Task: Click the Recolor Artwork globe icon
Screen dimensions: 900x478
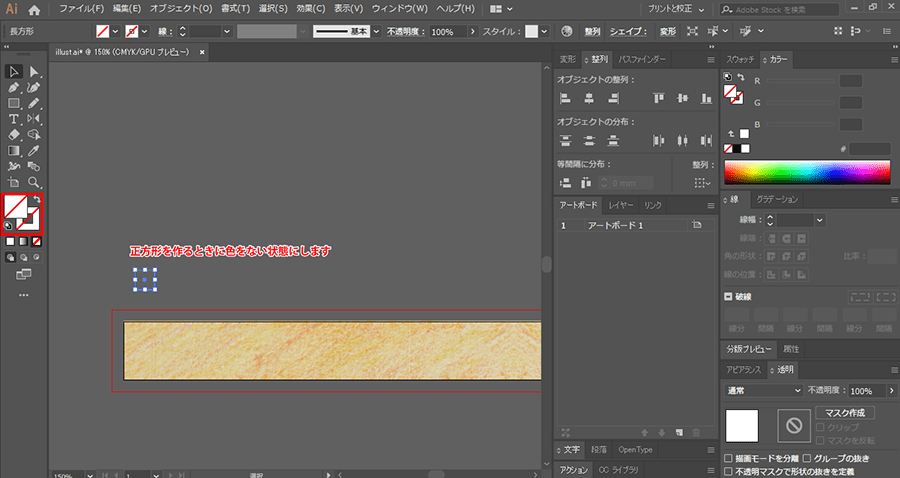Action: click(567, 32)
